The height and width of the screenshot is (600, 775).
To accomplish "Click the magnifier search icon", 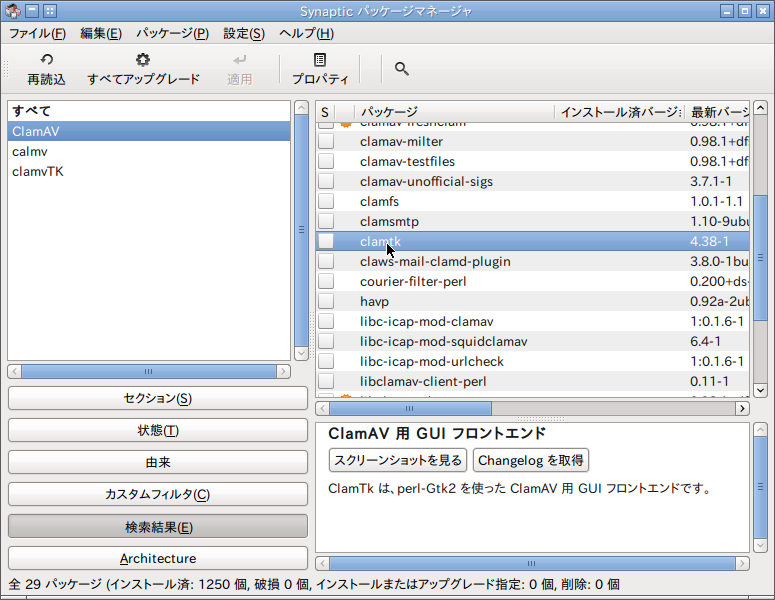I will click(x=401, y=69).
